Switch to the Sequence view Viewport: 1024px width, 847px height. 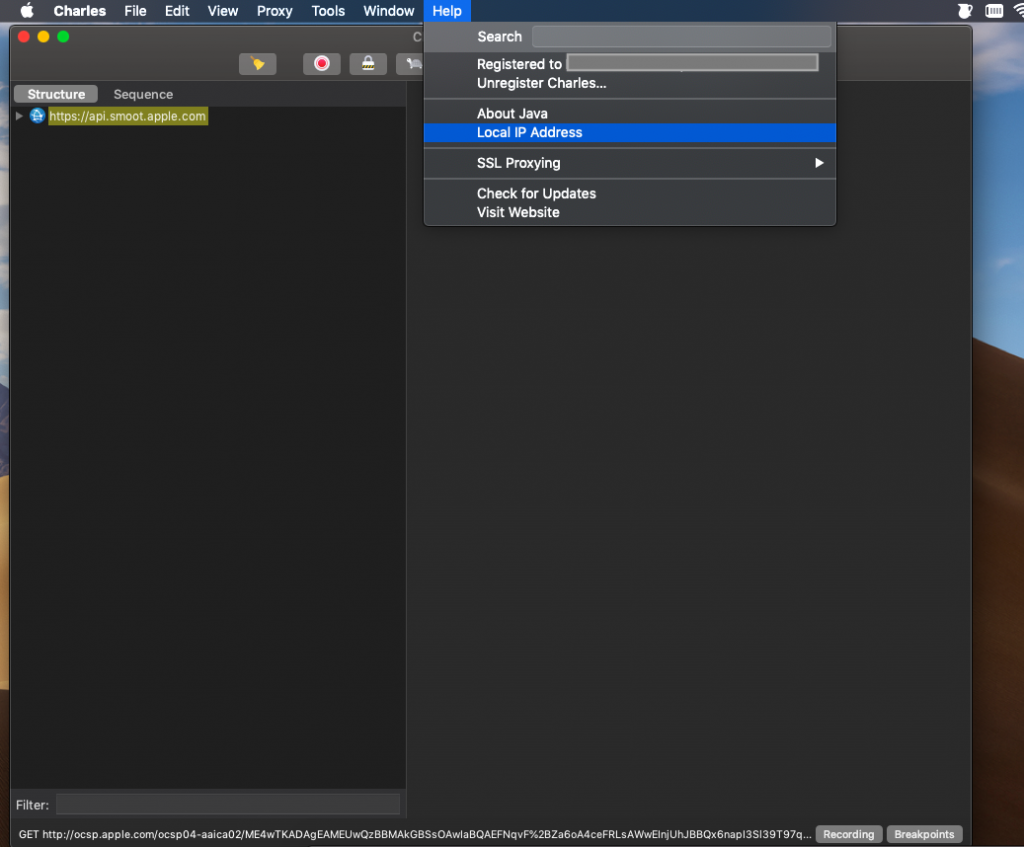pos(143,94)
